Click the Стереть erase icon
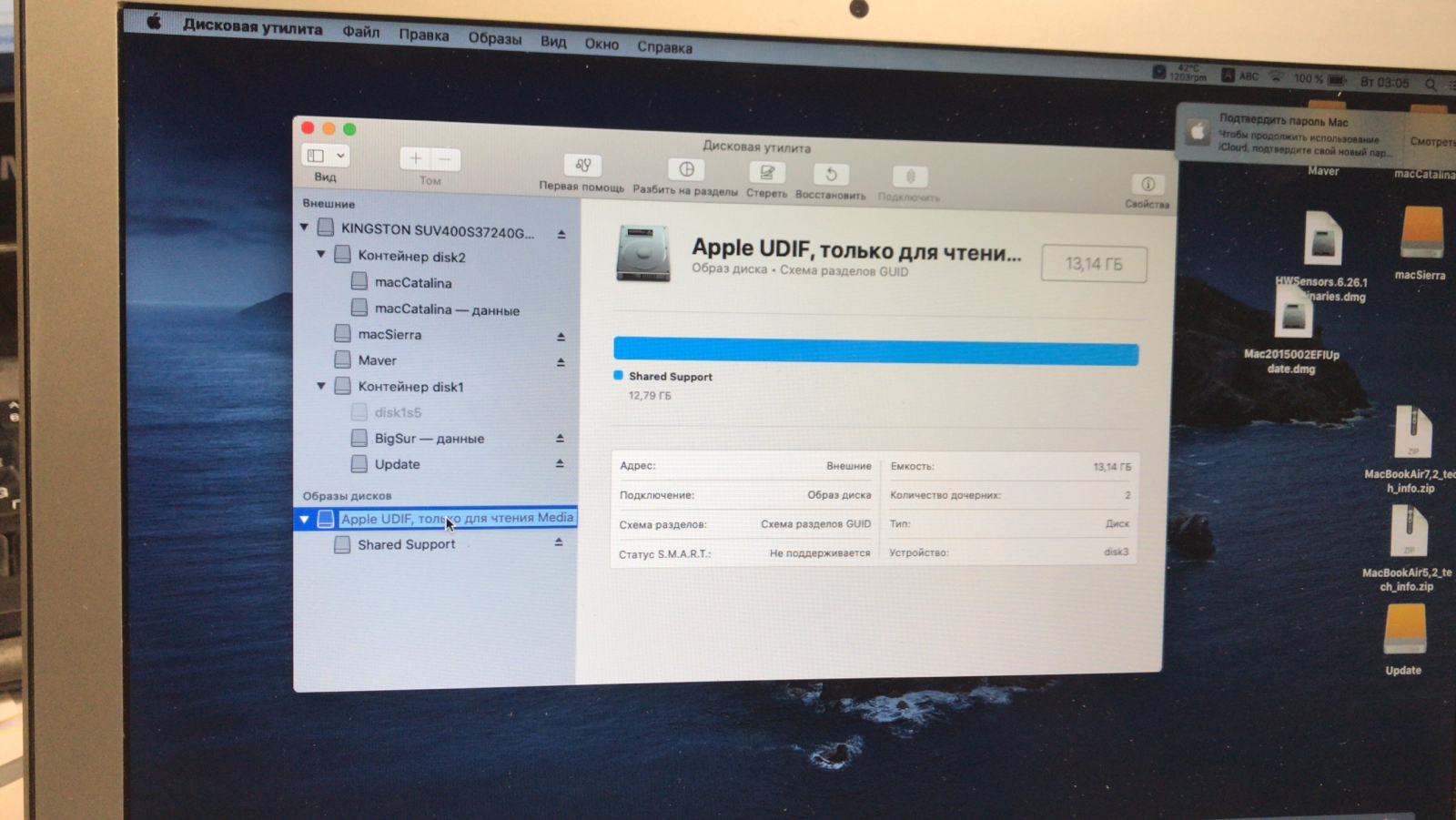This screenshot has width=1456, height=820. [x=766, y=172]
